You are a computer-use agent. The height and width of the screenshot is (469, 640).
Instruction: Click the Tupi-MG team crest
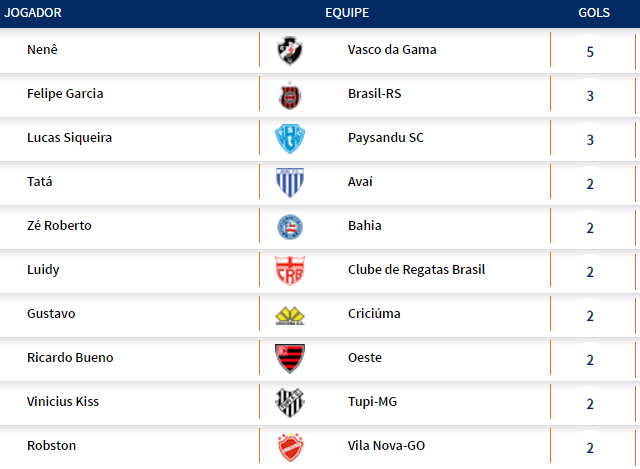click(x=290, y=402)
